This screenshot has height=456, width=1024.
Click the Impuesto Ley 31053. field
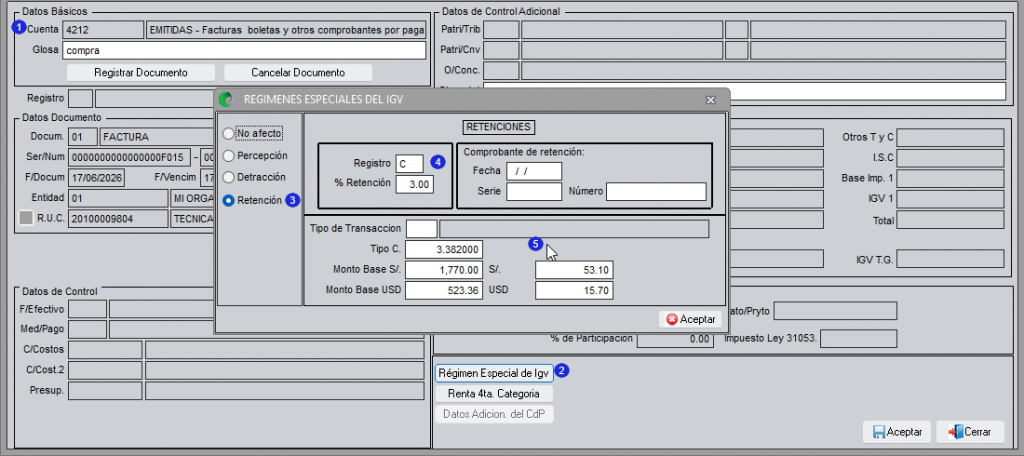point(858,339)
